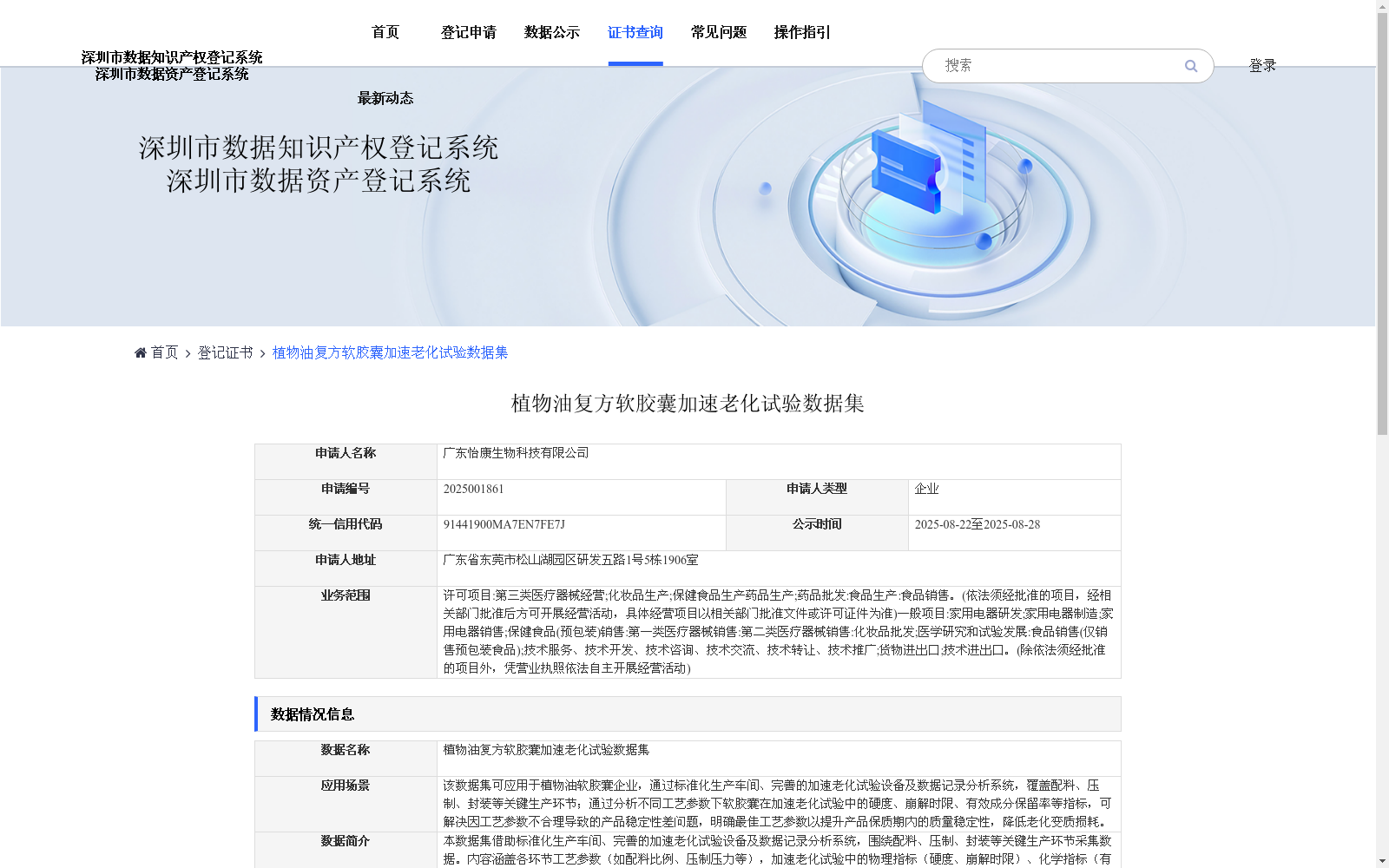Click the page heading 植物油复方软胶囊加速老化试验数据集
The image size is (1389, 868).
(688, 404)
